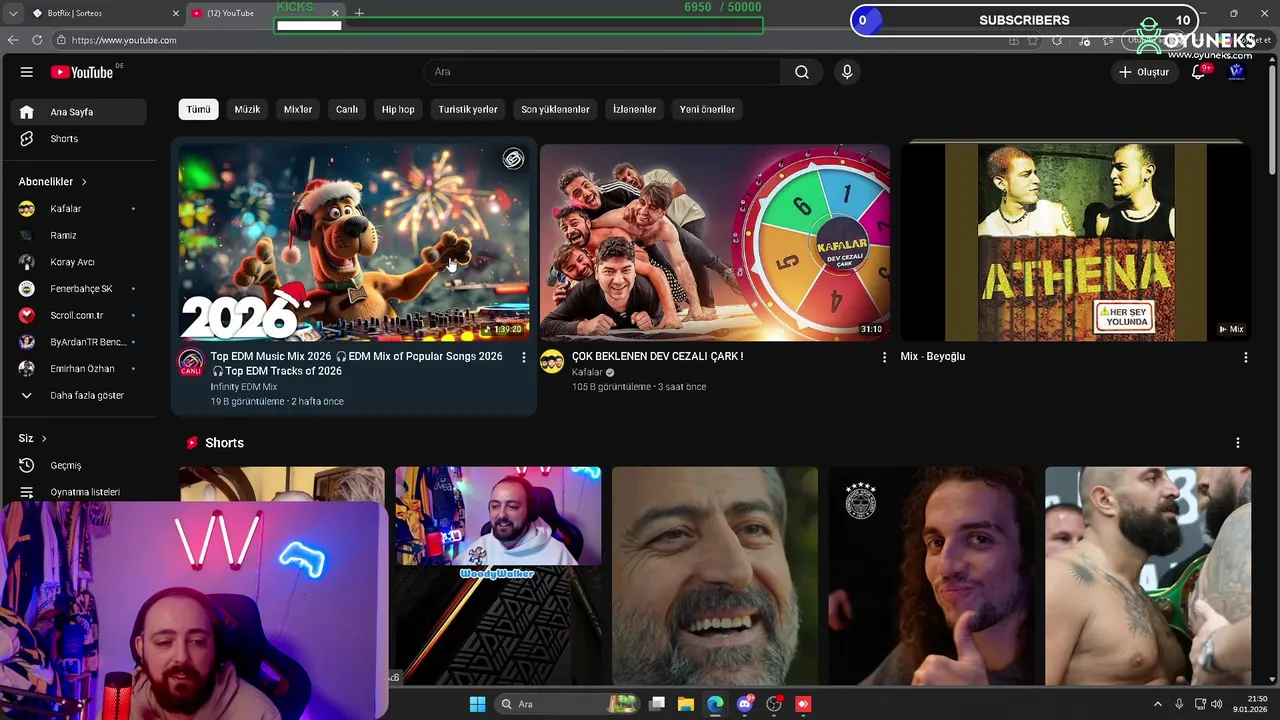Open Geçmiş history

click(79, 465)
